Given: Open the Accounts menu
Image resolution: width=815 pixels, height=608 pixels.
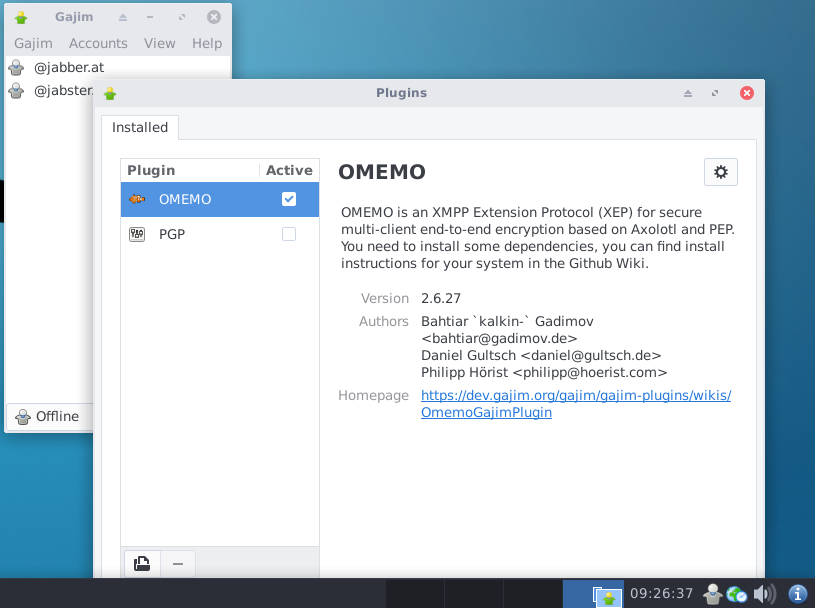Looking at the screenshot, I should (98, 43).
